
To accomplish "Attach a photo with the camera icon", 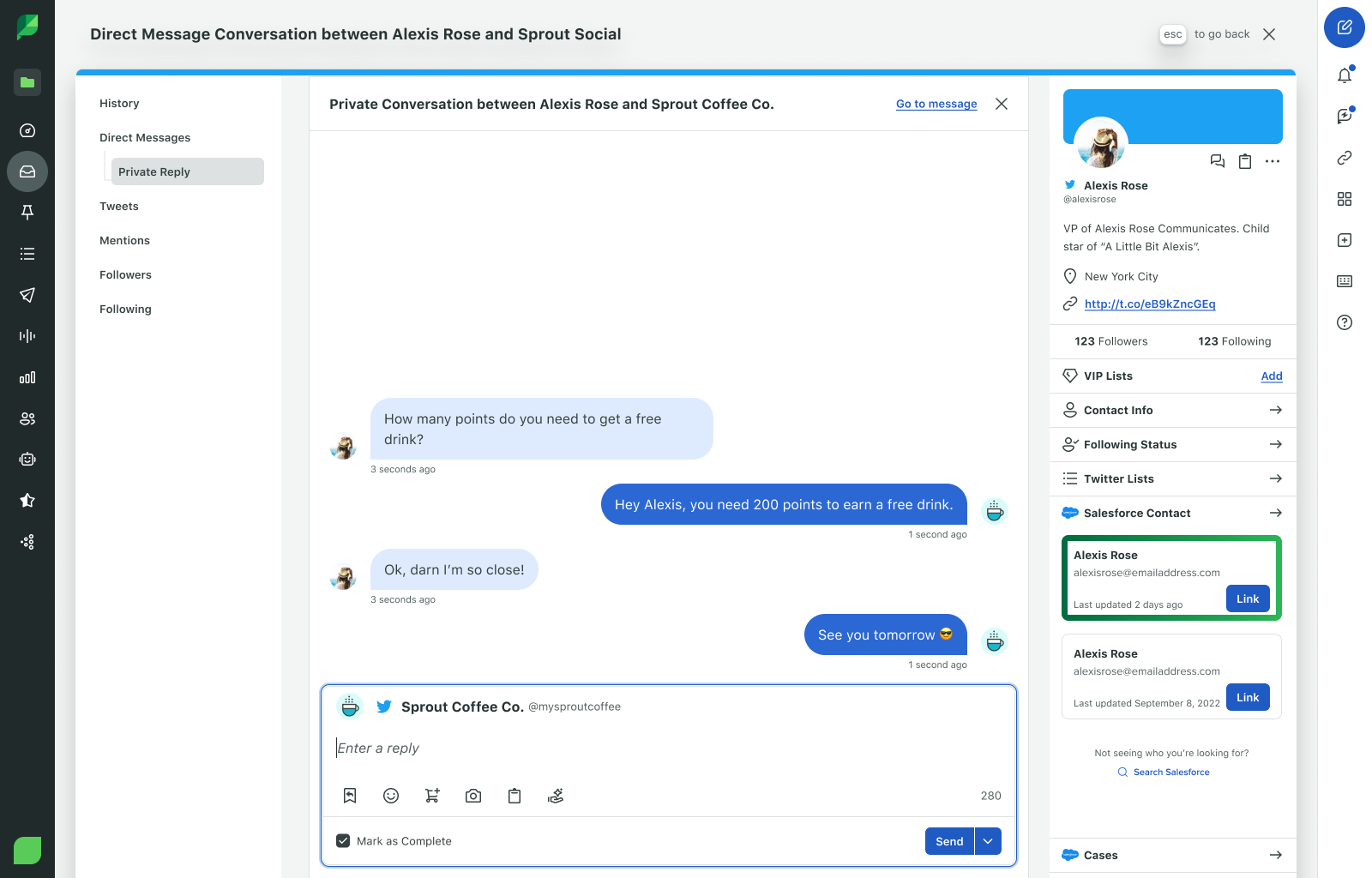I will (473, 796).
